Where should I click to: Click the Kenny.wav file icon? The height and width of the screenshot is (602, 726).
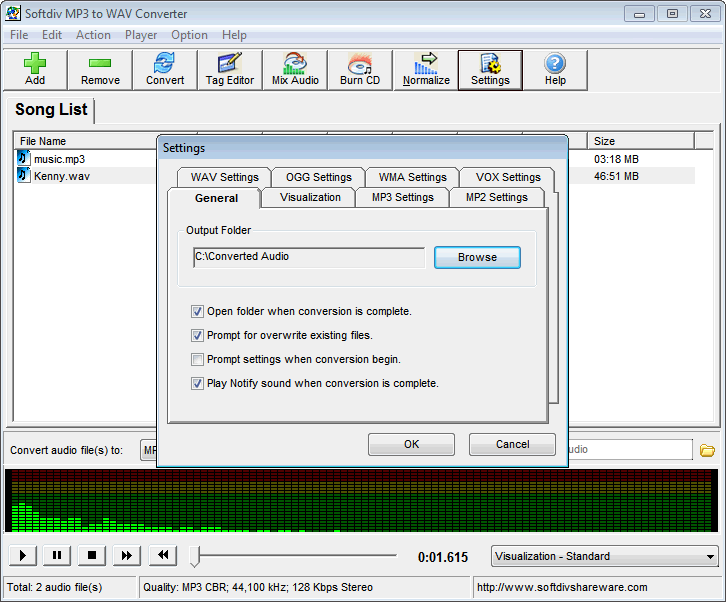pos(23,176)
